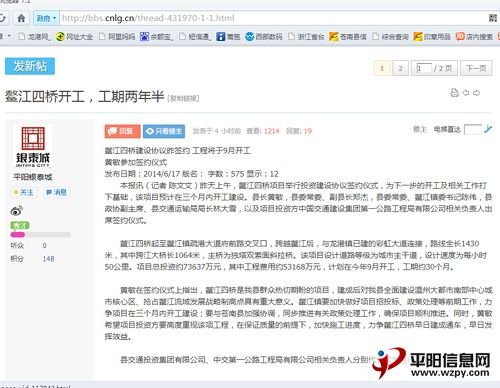Go to previous thread arrow icon

pos(466,93)
